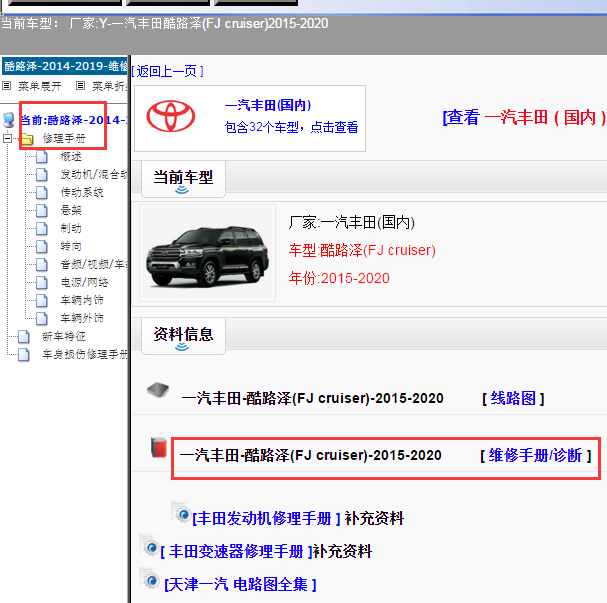Open 车辆内饰 in the tree

point(82,300)
